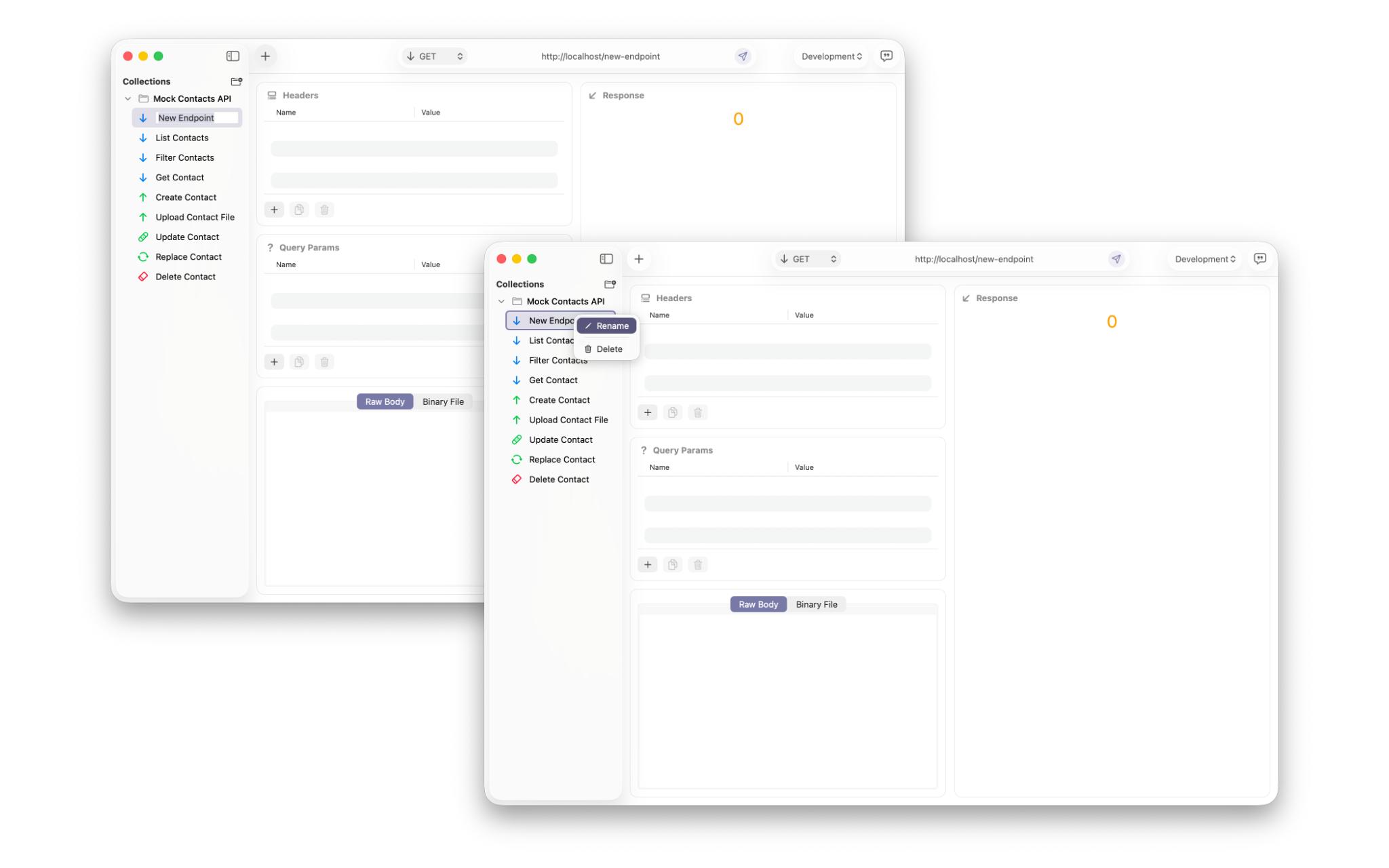This screenshot has height=868, width=1389.
Task: Trash query param row in back window Query Params
Action: click(324, 361)
